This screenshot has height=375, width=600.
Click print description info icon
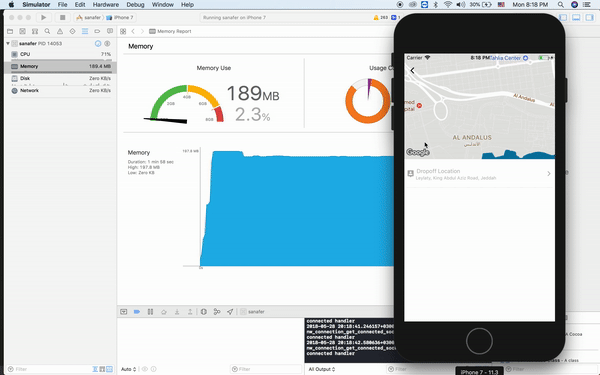(153, 369)
